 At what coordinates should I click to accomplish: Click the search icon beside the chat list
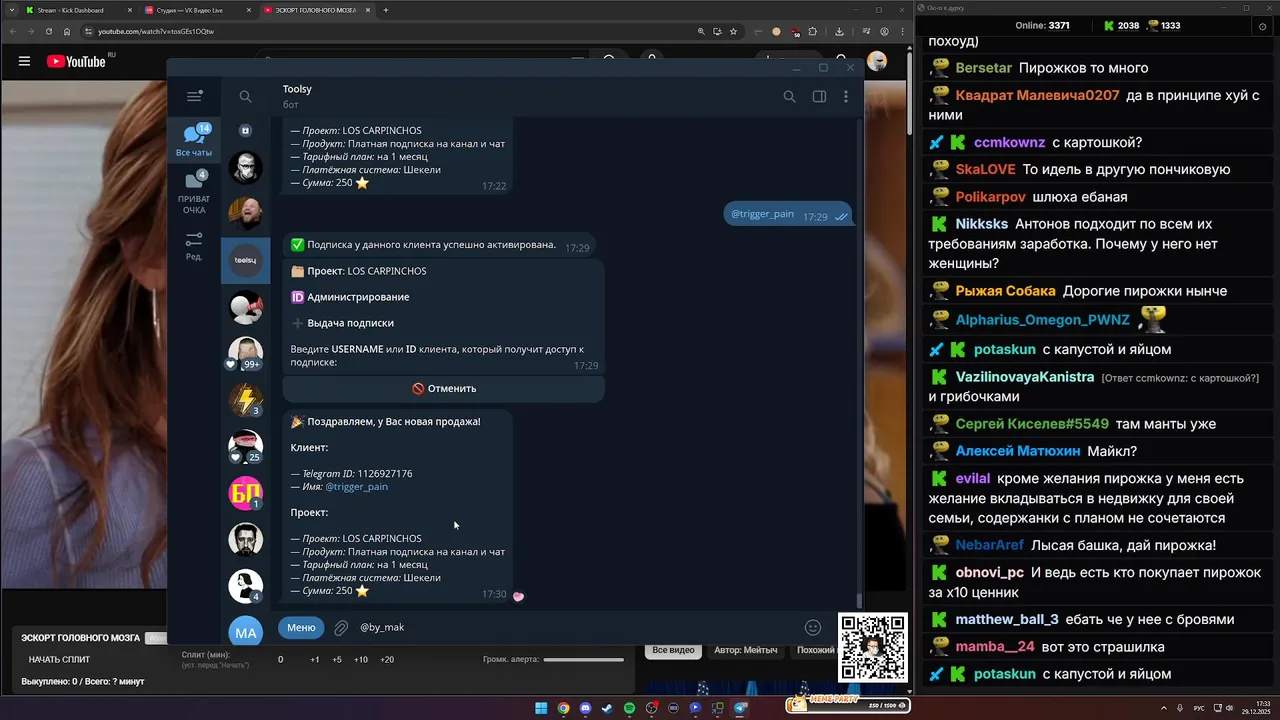[245, 96]
